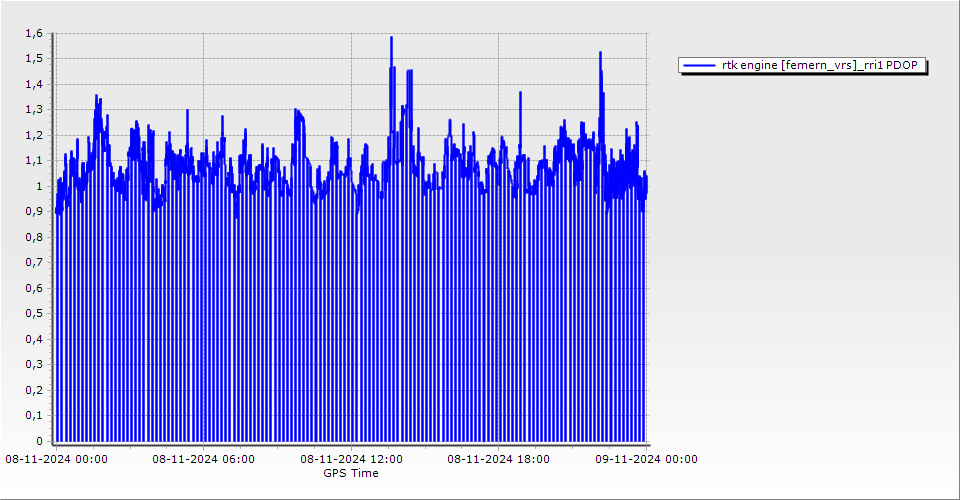Image resolution: width=960 pixels, height=500 pixels.
Task: Click the '1' value label on the Y axis
Action: click(39, 186)
